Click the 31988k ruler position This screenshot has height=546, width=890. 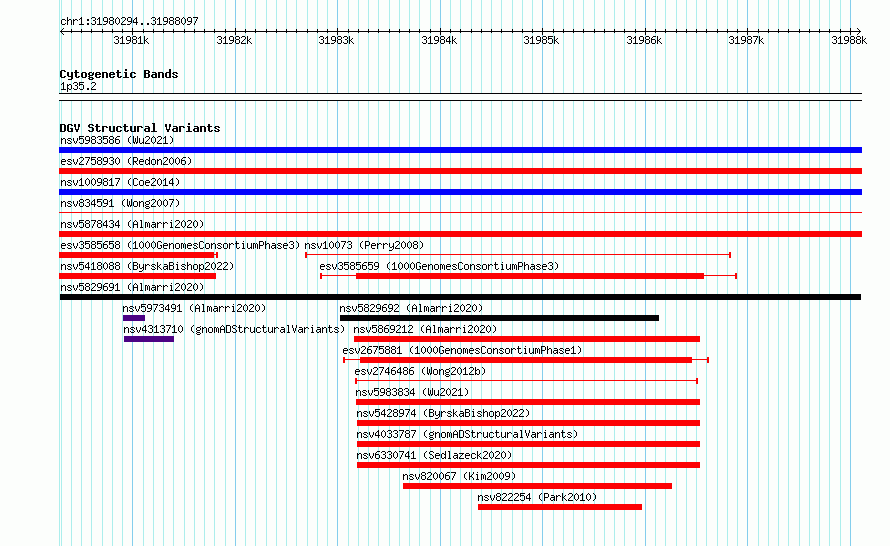pos(849,40)
